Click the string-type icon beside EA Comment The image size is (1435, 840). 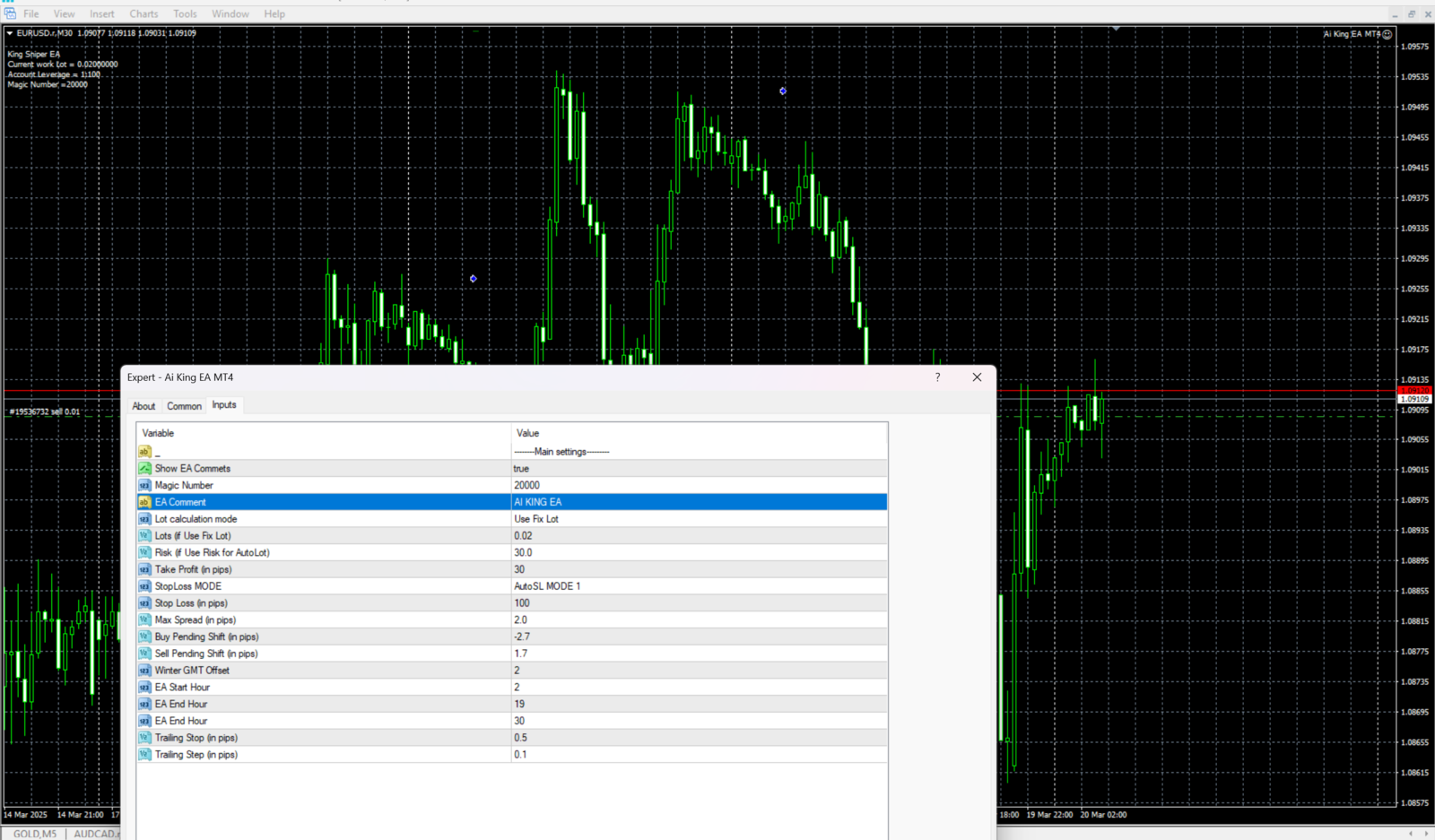pyautogui.click(x=144, y=502)
